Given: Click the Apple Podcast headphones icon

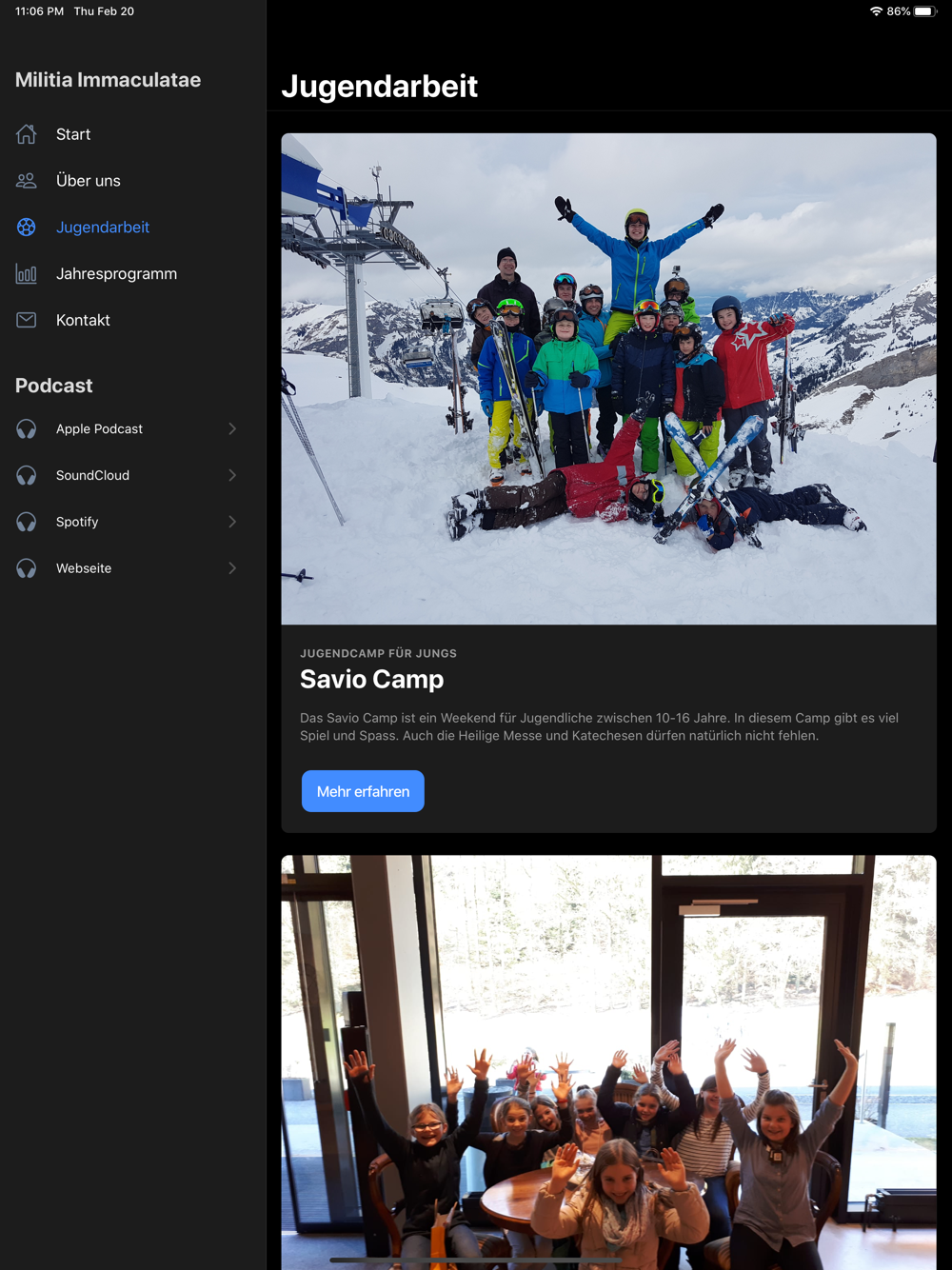Looking at the screenshot, I should click(27, 429).
